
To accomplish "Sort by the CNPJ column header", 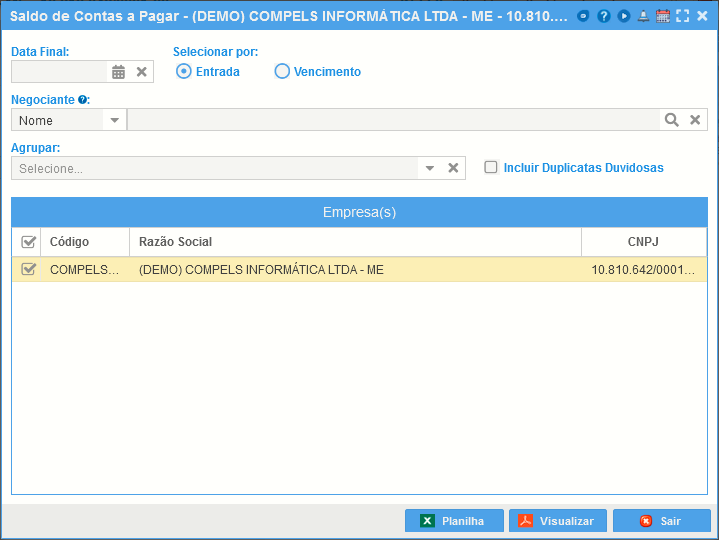I will coord(644,242).
